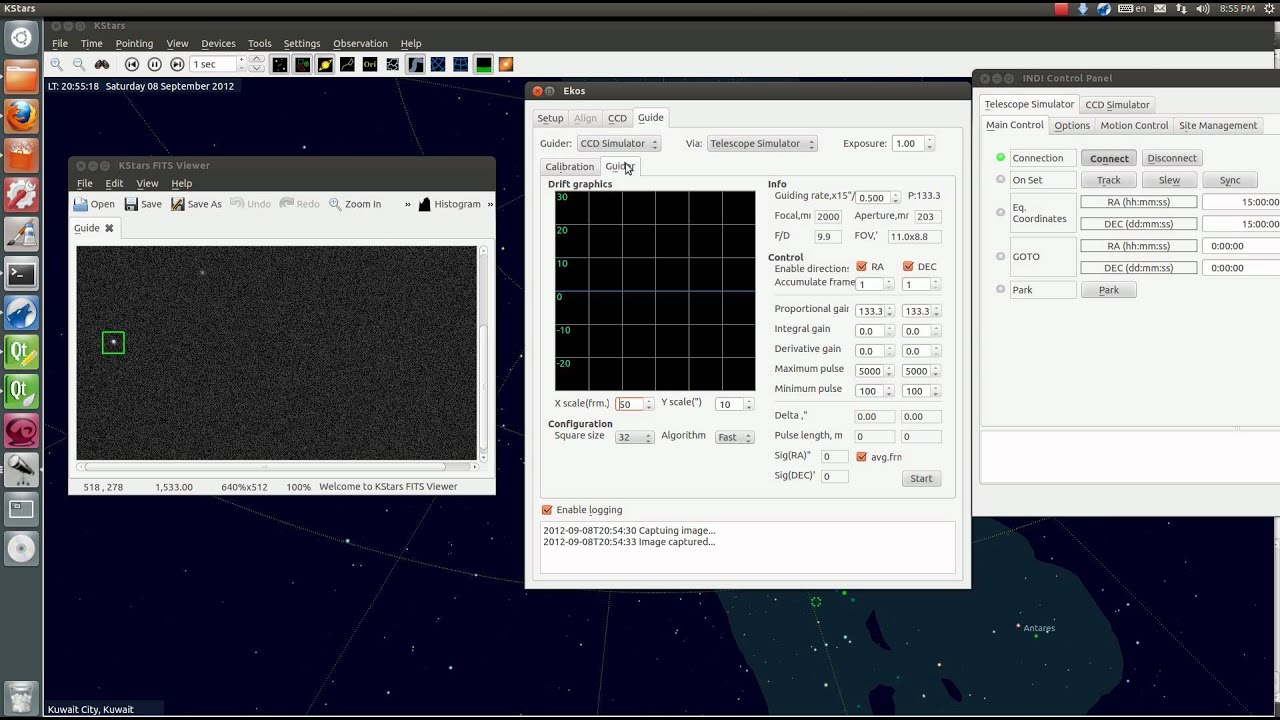Screen dimensions: 1280x720
Task: Click Park button in INDI panel
Action: tap(1109, 290)
